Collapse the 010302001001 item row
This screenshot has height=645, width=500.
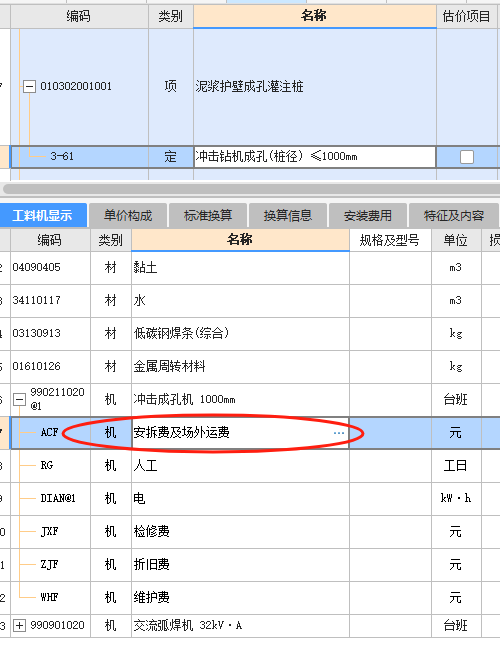(x=29, y=86)
